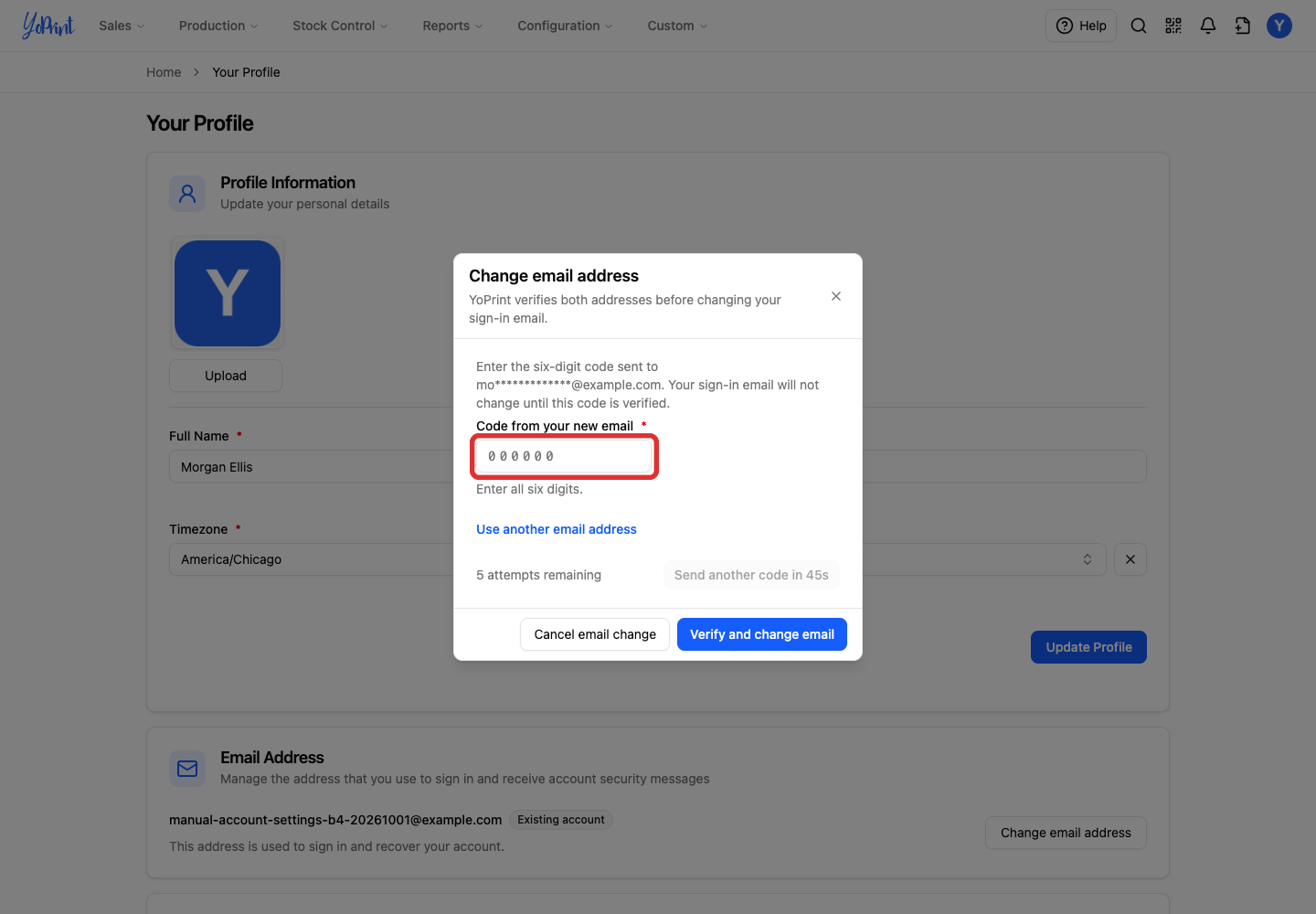Focus the code from your new email field
This screenshot has height=914, width=1316.
point(564,456)
